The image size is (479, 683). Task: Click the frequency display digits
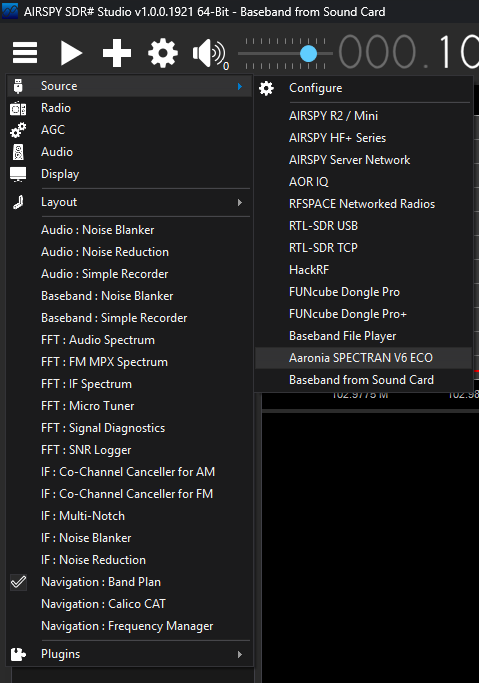(408, 52)
